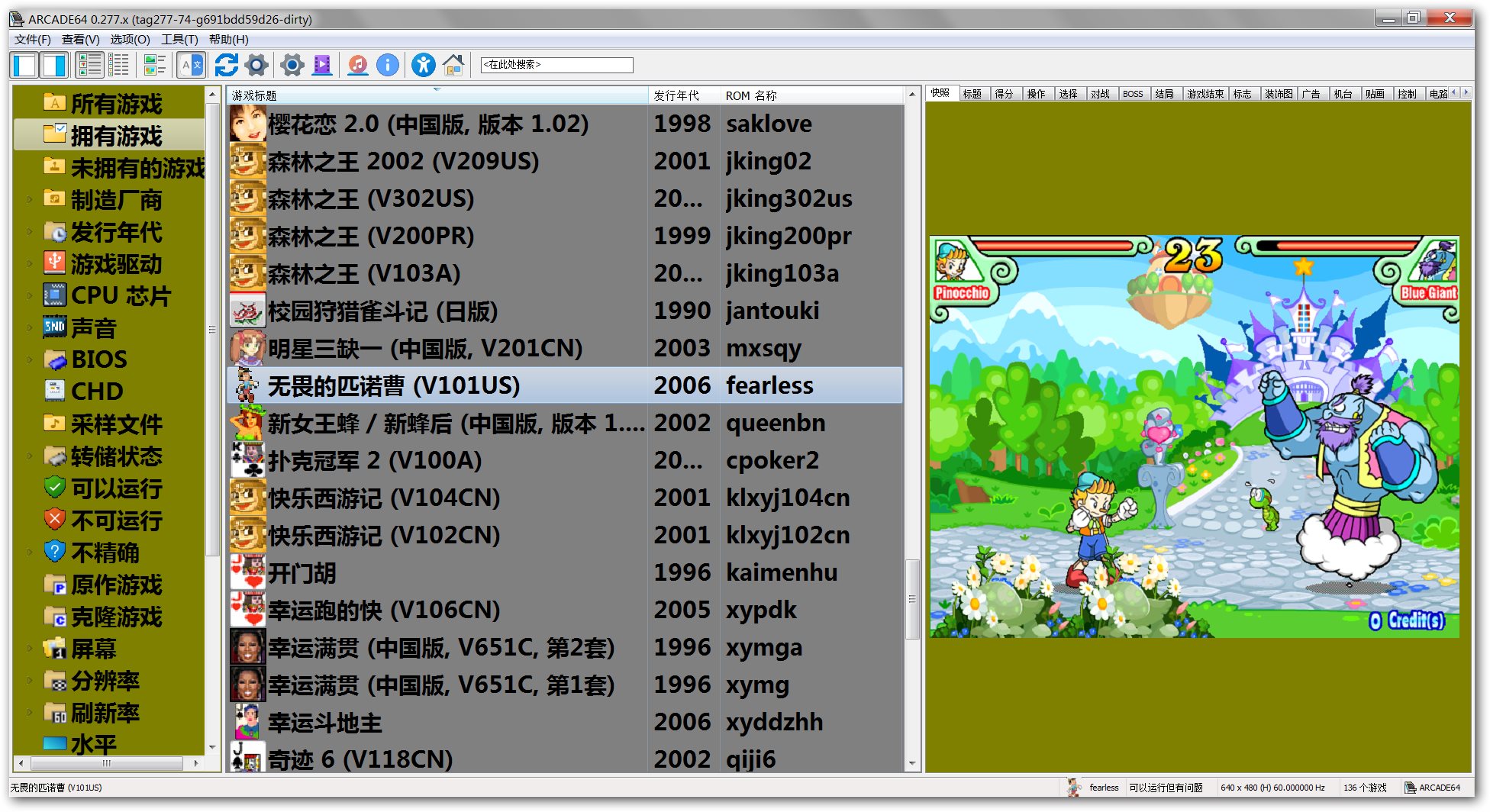The height and width of the screenshot is (812, 1490).
Task: Click the 刷新率 folder icon
Action: coord(54,713)
